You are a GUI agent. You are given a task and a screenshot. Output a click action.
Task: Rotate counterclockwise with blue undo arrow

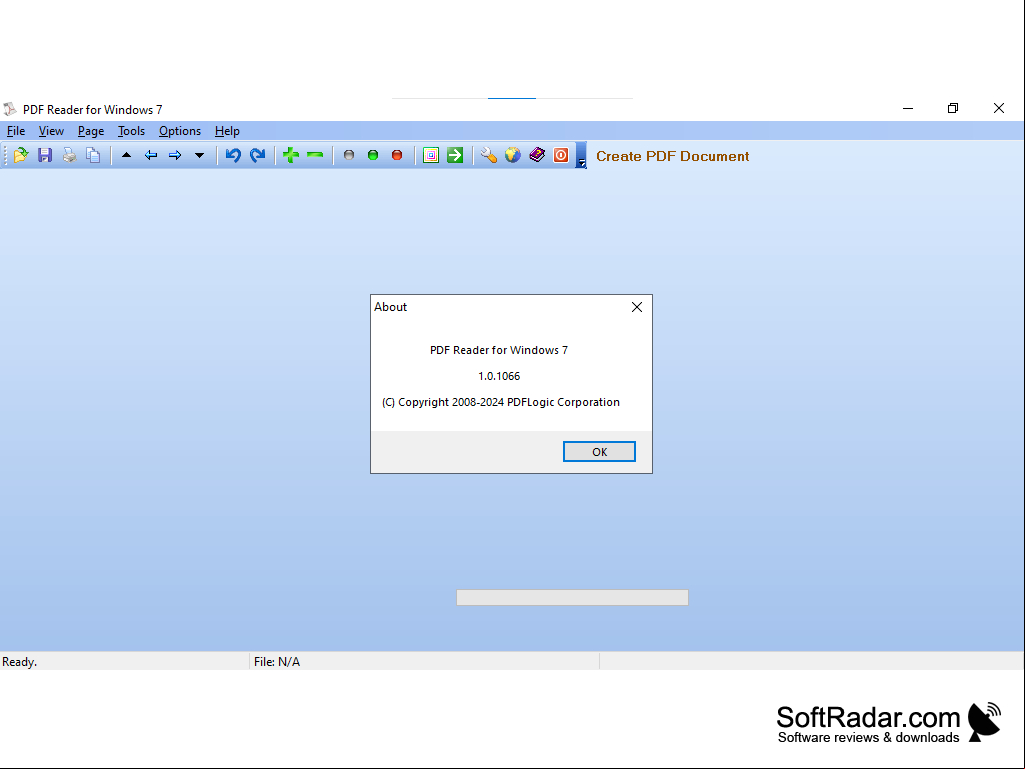tap(233, 156)
